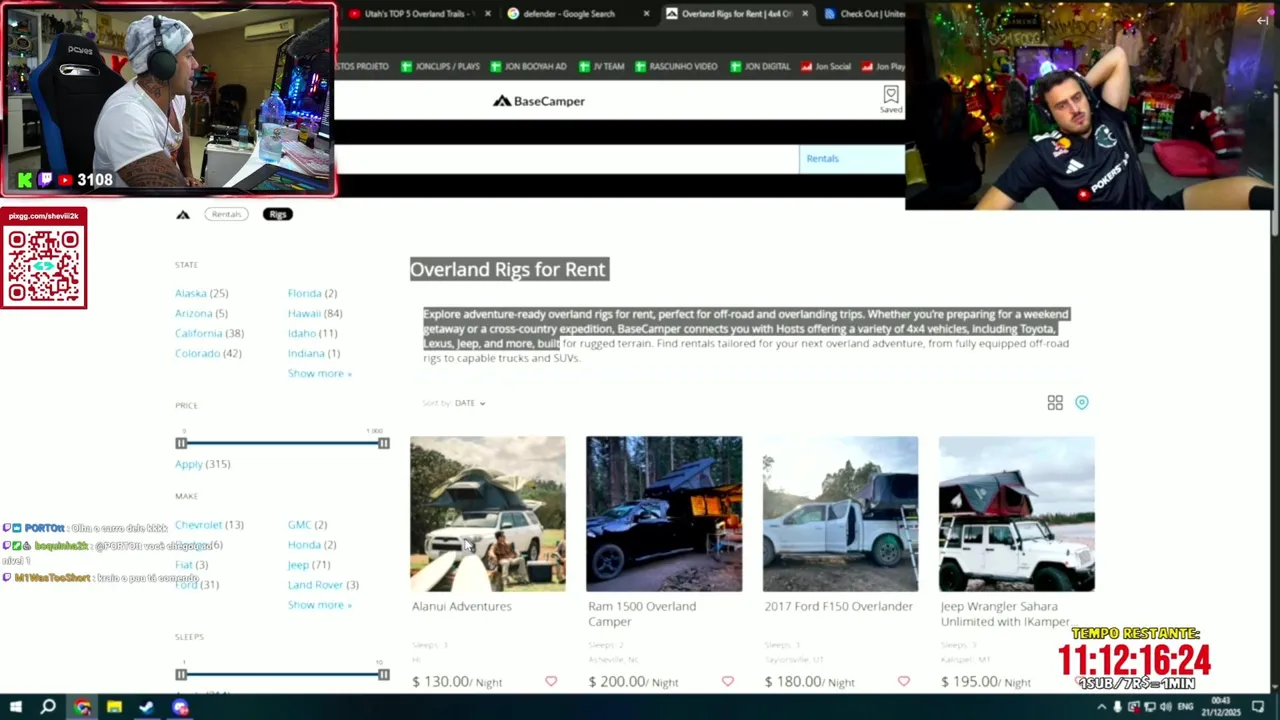The width and height of the screenshot is (1280, 720).
Task: Click the small BaseCamper breadcrumb home icon
Action: (183, 214)
